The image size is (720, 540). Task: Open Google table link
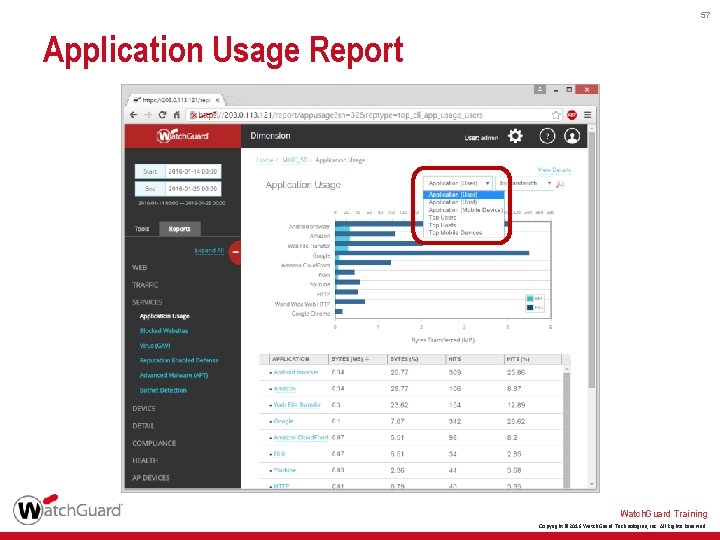283,421
